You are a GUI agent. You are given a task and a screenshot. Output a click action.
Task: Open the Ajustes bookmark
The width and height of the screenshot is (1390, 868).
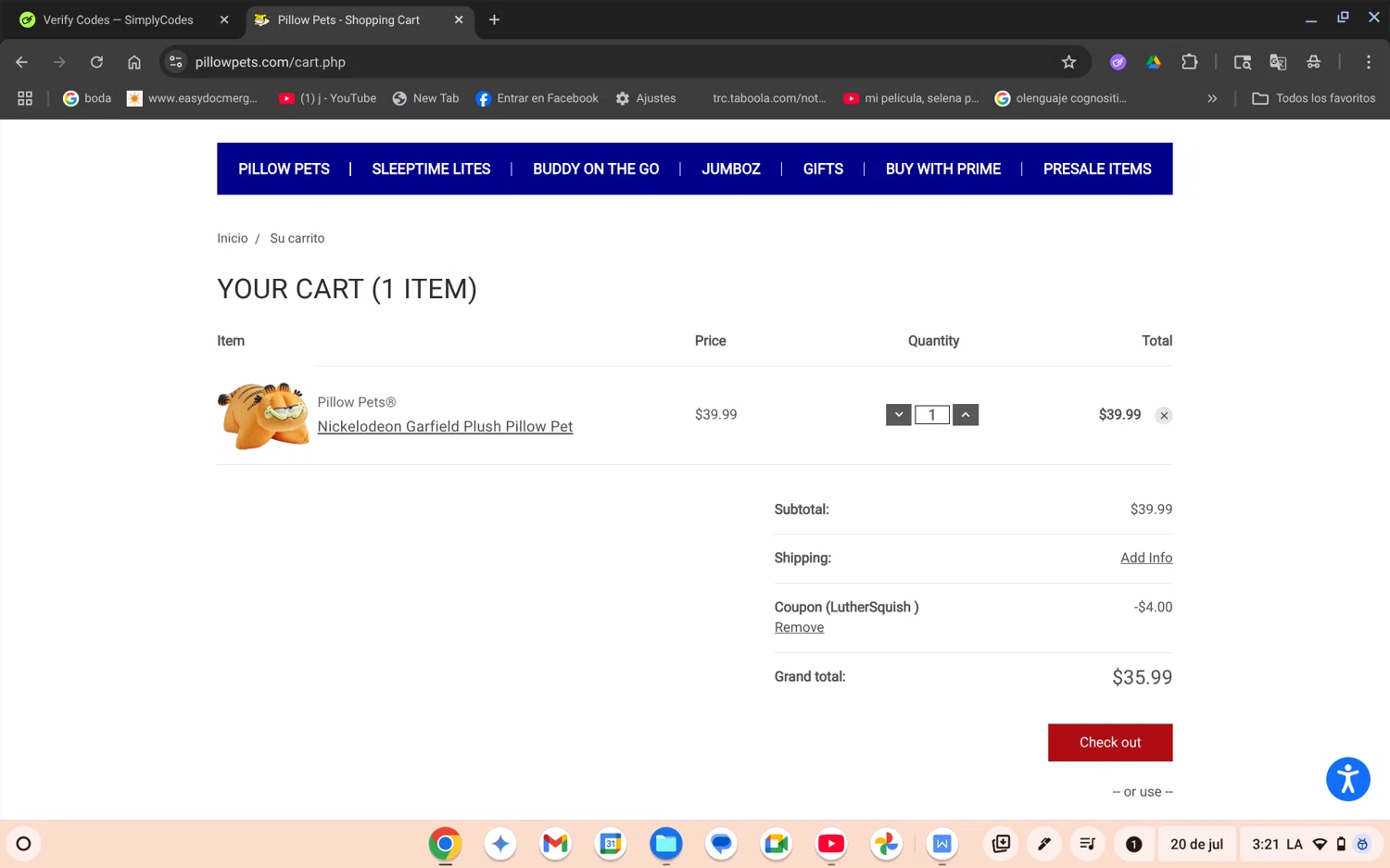coord(646,98)
